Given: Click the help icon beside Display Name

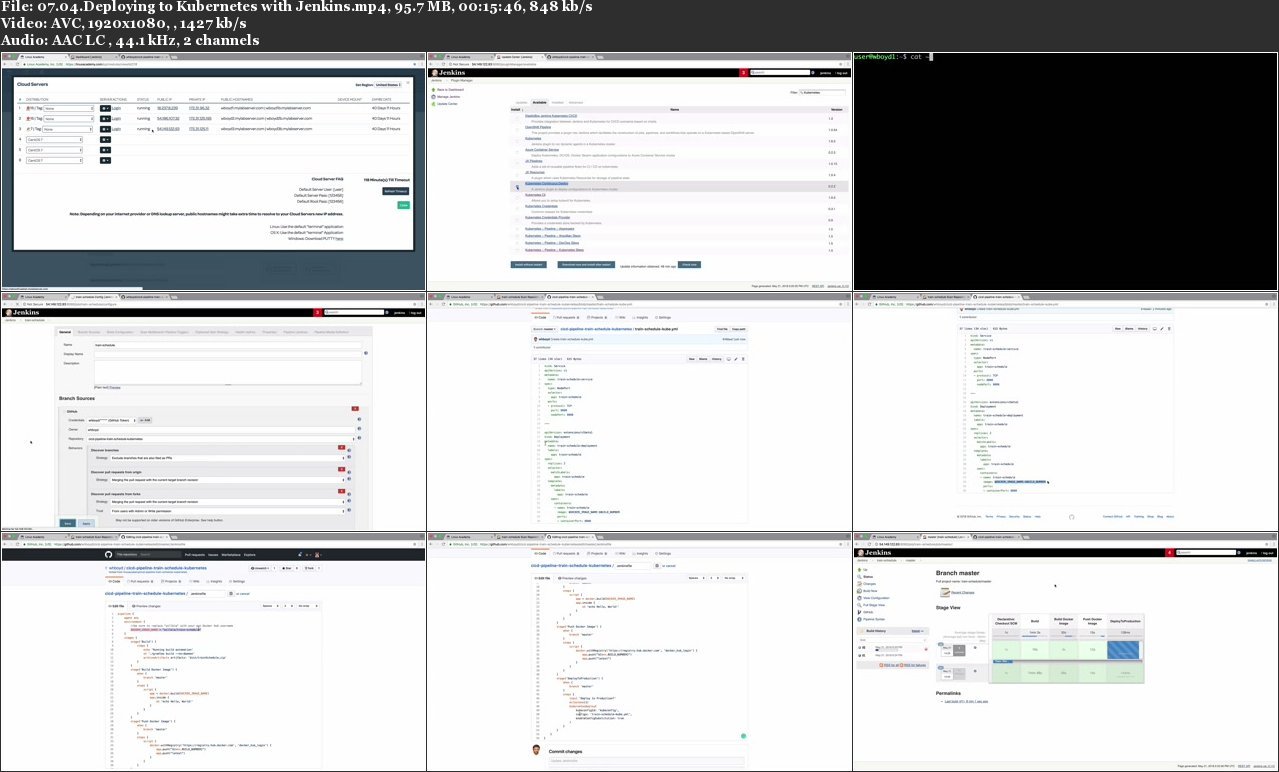Looking at the screenshot, I should pyautogui.click(x=366, y=353).
